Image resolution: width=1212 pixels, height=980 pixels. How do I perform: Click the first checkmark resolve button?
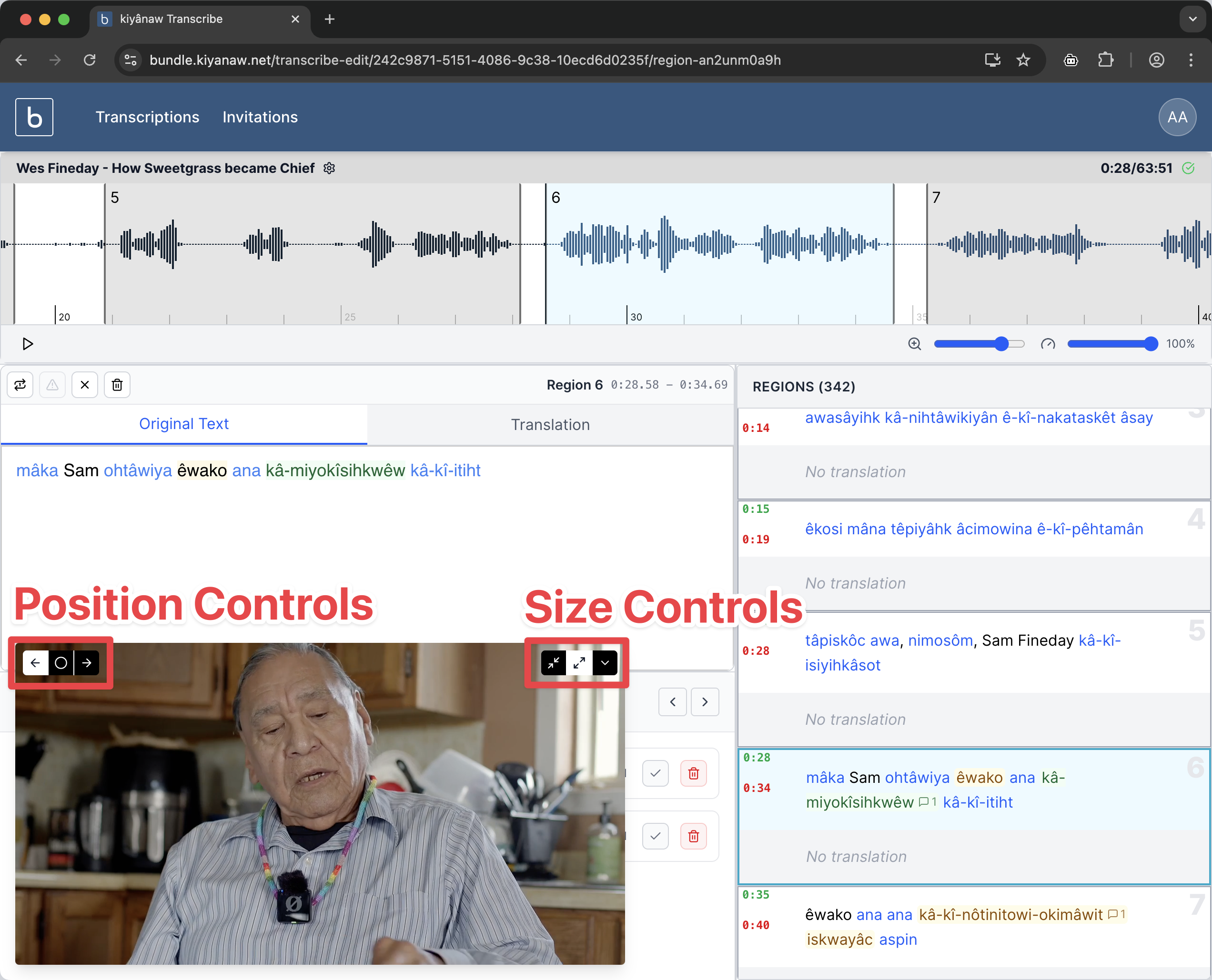[x=655, y=773]
